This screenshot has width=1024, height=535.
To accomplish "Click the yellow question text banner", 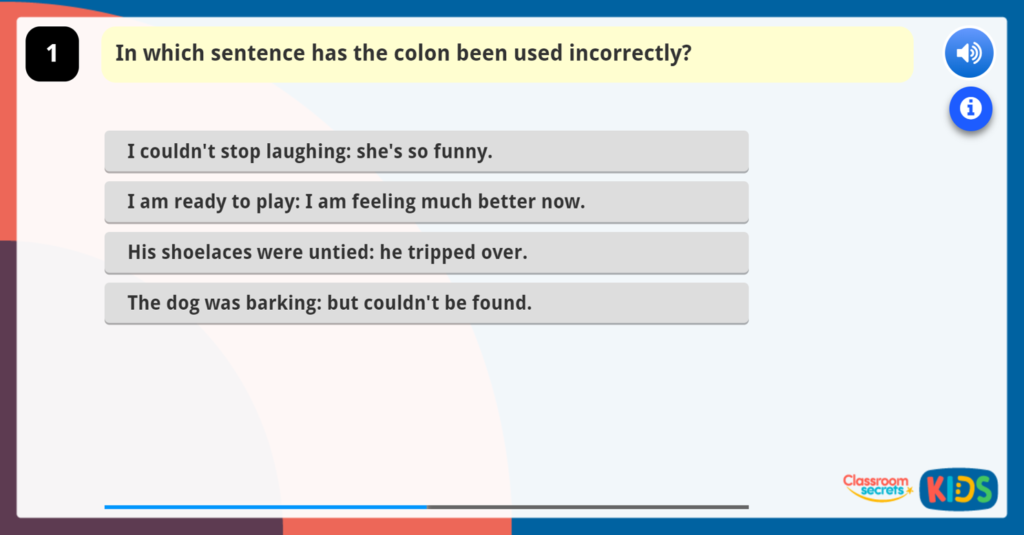I will [x=507, y=54].
